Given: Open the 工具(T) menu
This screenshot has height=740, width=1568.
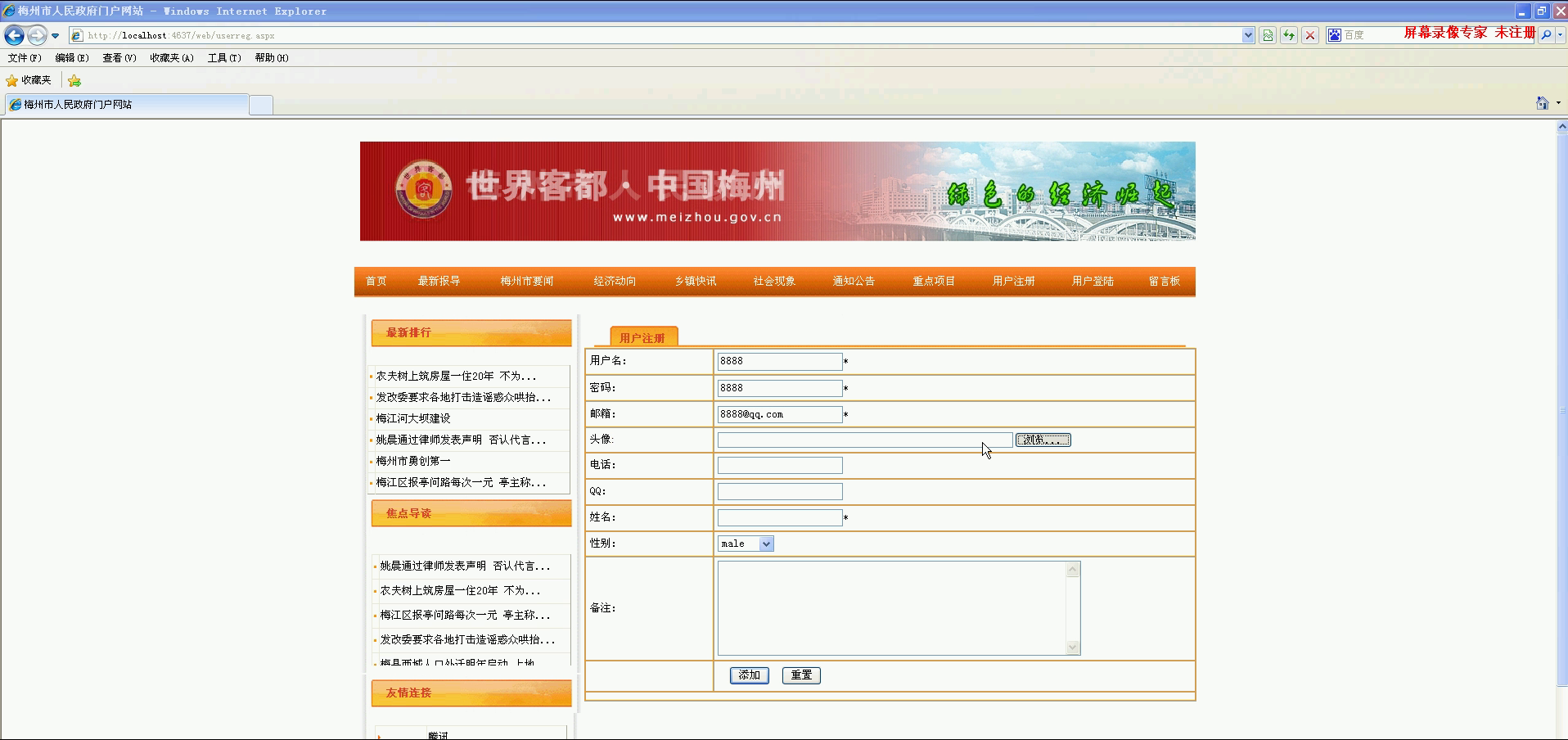Looking at the screenshot, I should [224, 58].
